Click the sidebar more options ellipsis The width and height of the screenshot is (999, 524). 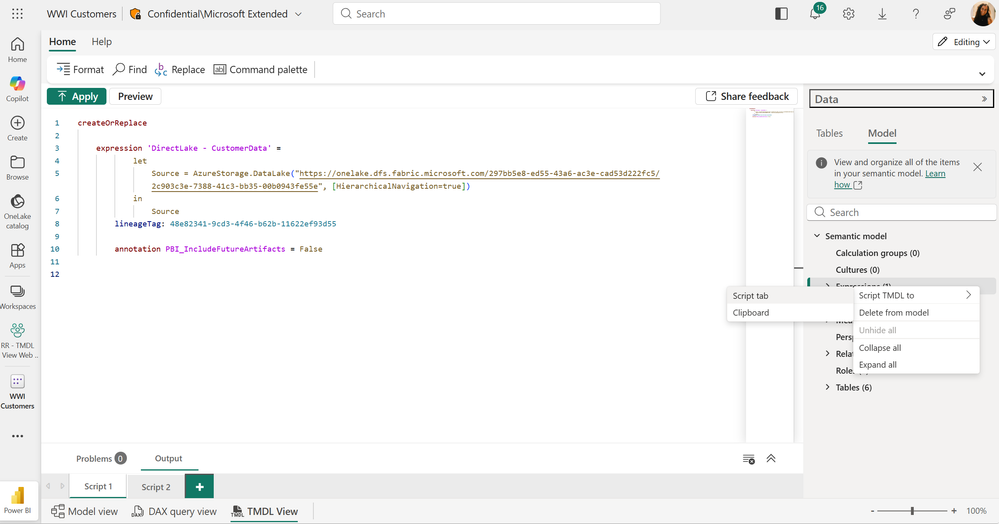coord(17,436)
